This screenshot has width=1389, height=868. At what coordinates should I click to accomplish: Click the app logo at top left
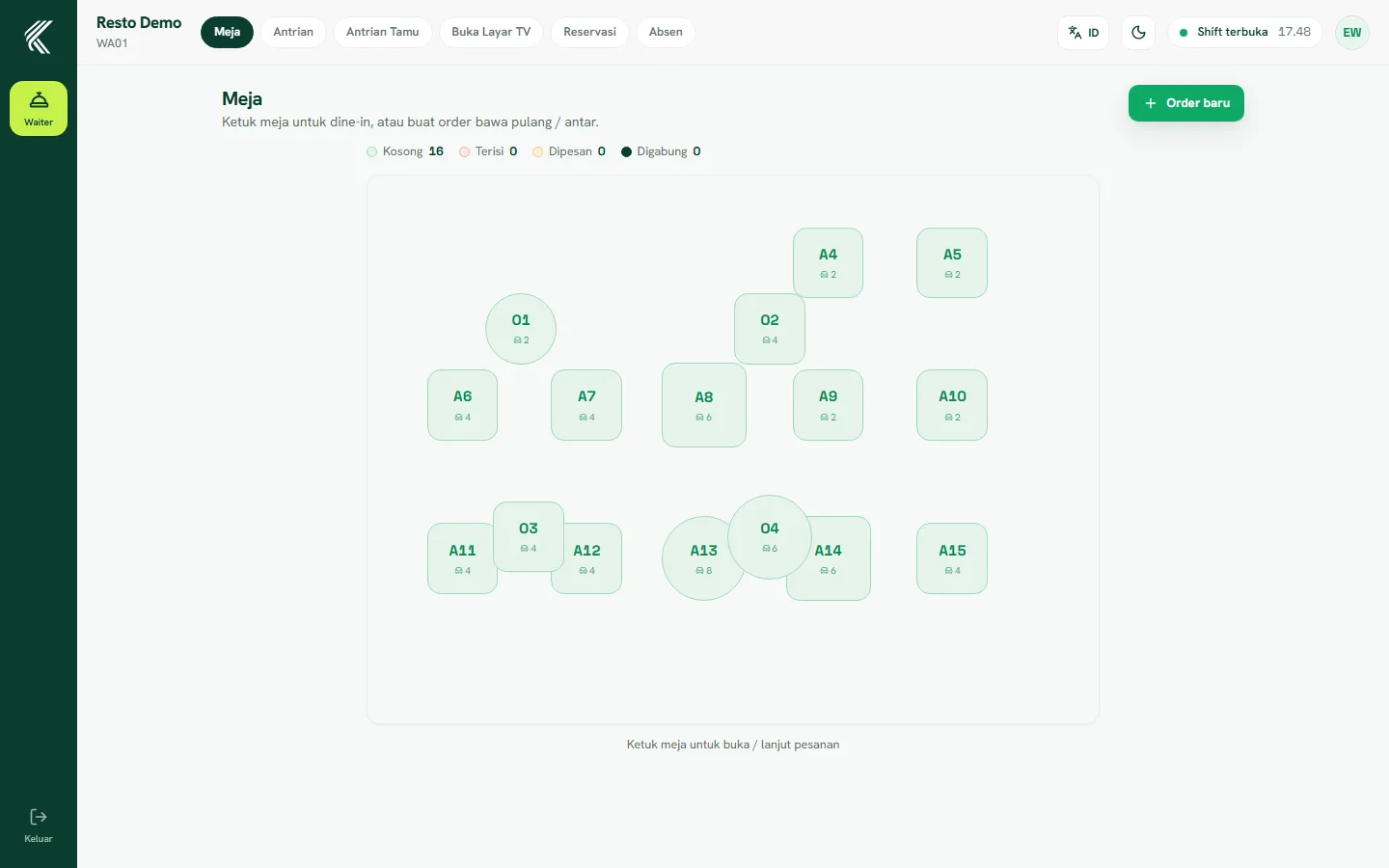tap(39, 37)
